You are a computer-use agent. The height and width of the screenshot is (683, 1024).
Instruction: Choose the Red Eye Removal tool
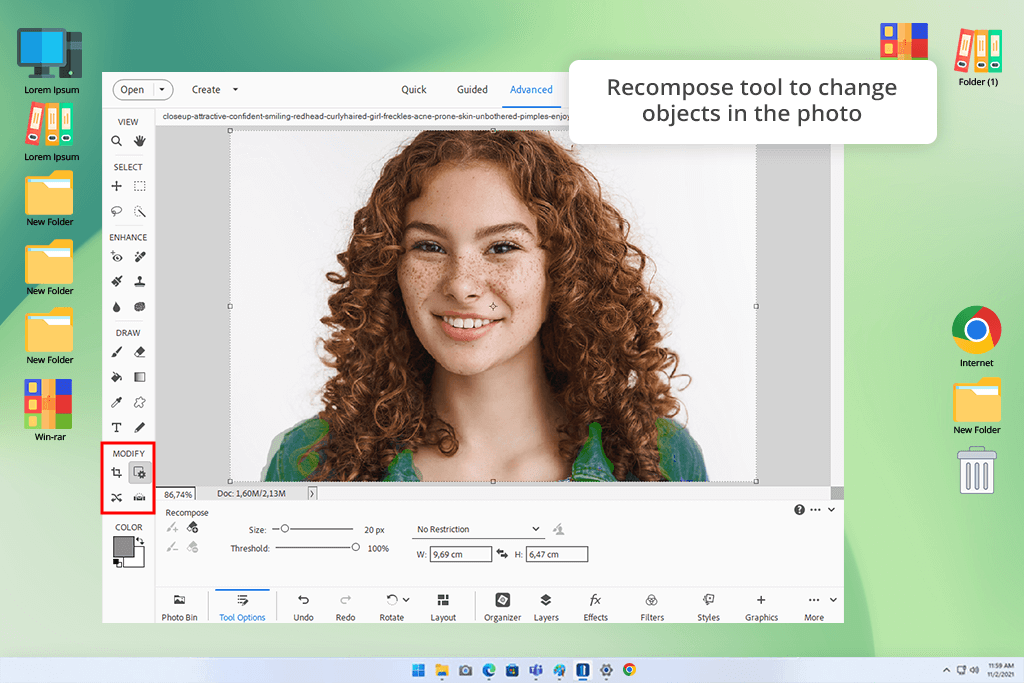pos(117,257)
